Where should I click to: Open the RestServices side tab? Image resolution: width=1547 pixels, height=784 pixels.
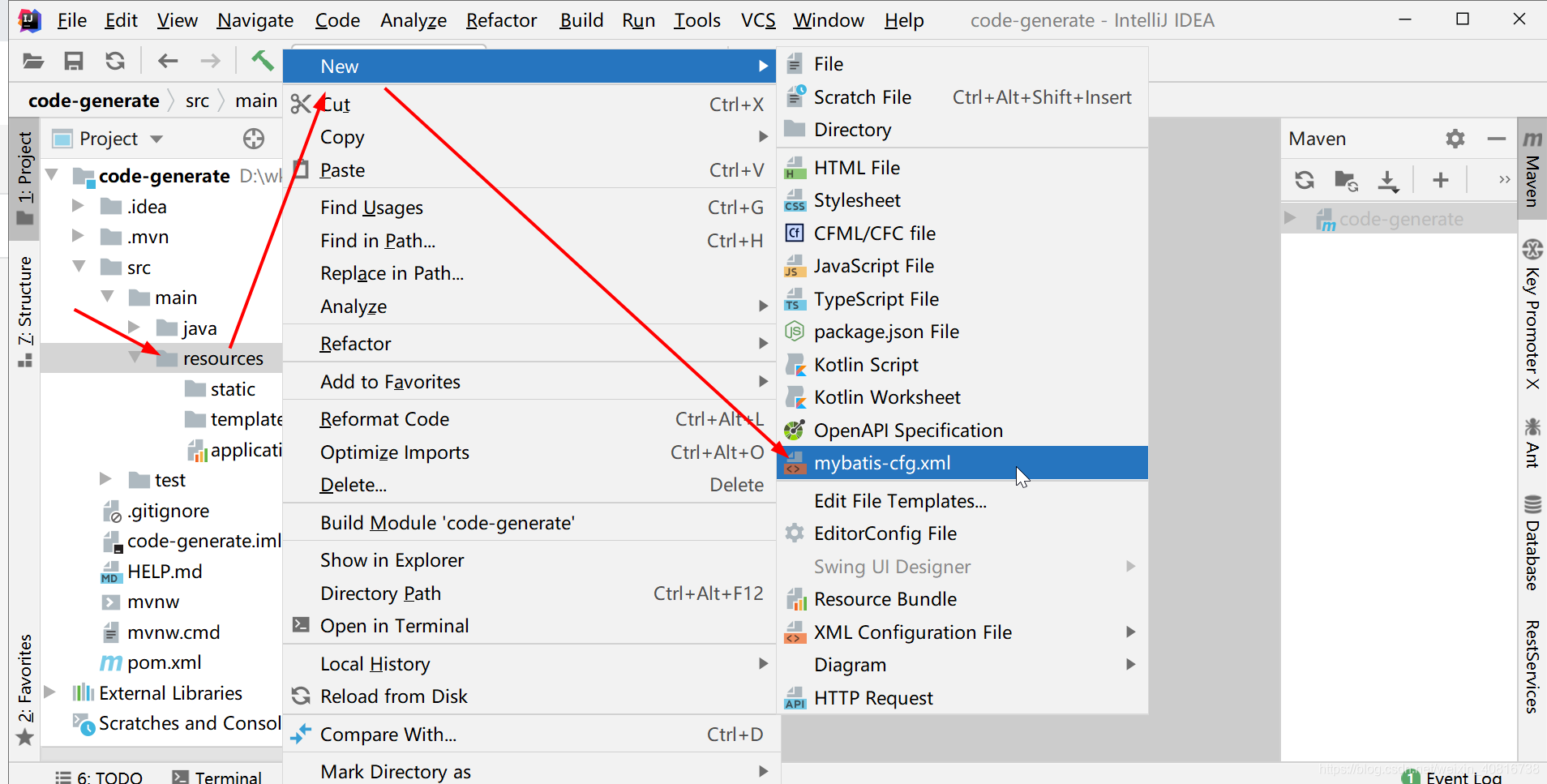point(1532,666)
